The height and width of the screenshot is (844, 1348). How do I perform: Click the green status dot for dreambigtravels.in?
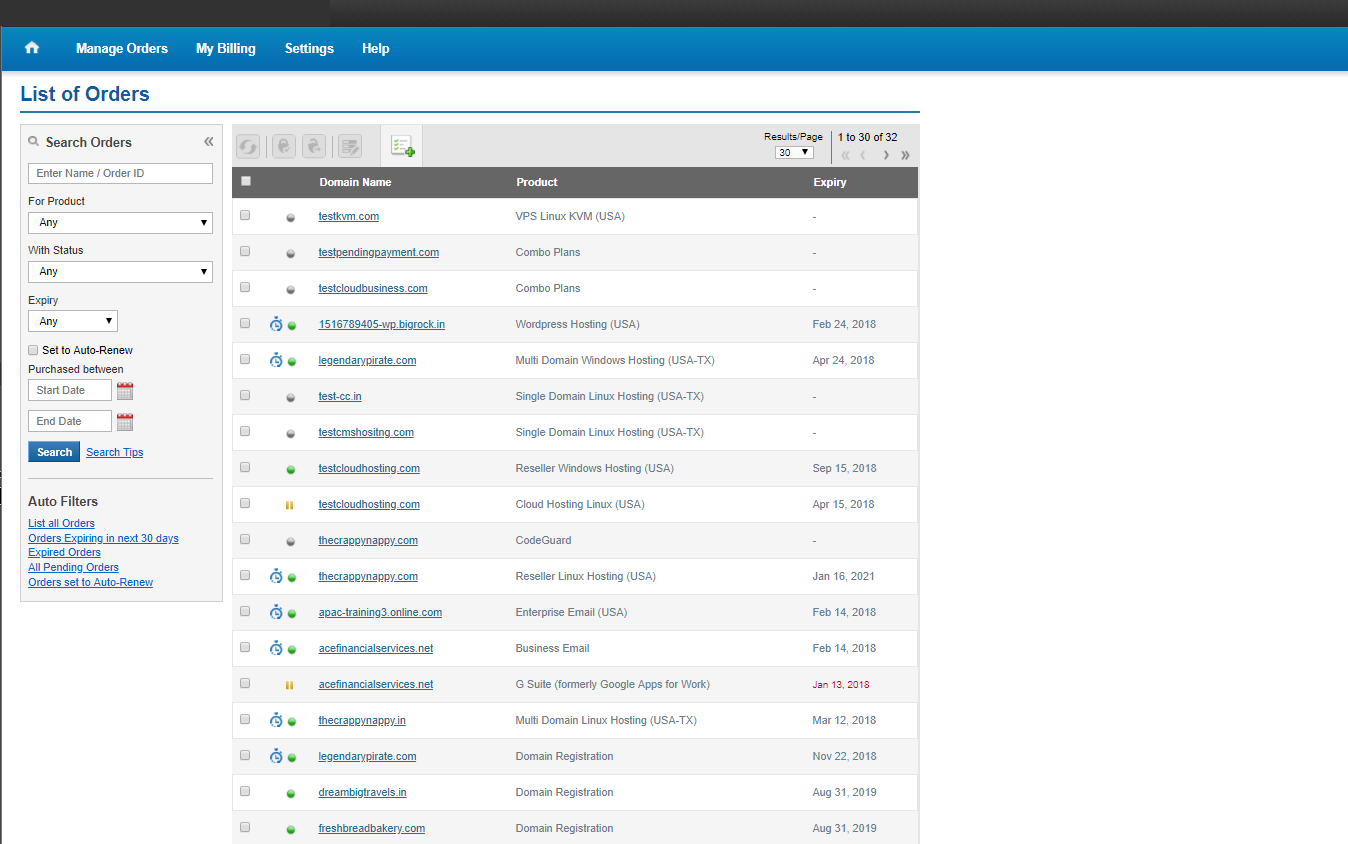pos(291,793)
